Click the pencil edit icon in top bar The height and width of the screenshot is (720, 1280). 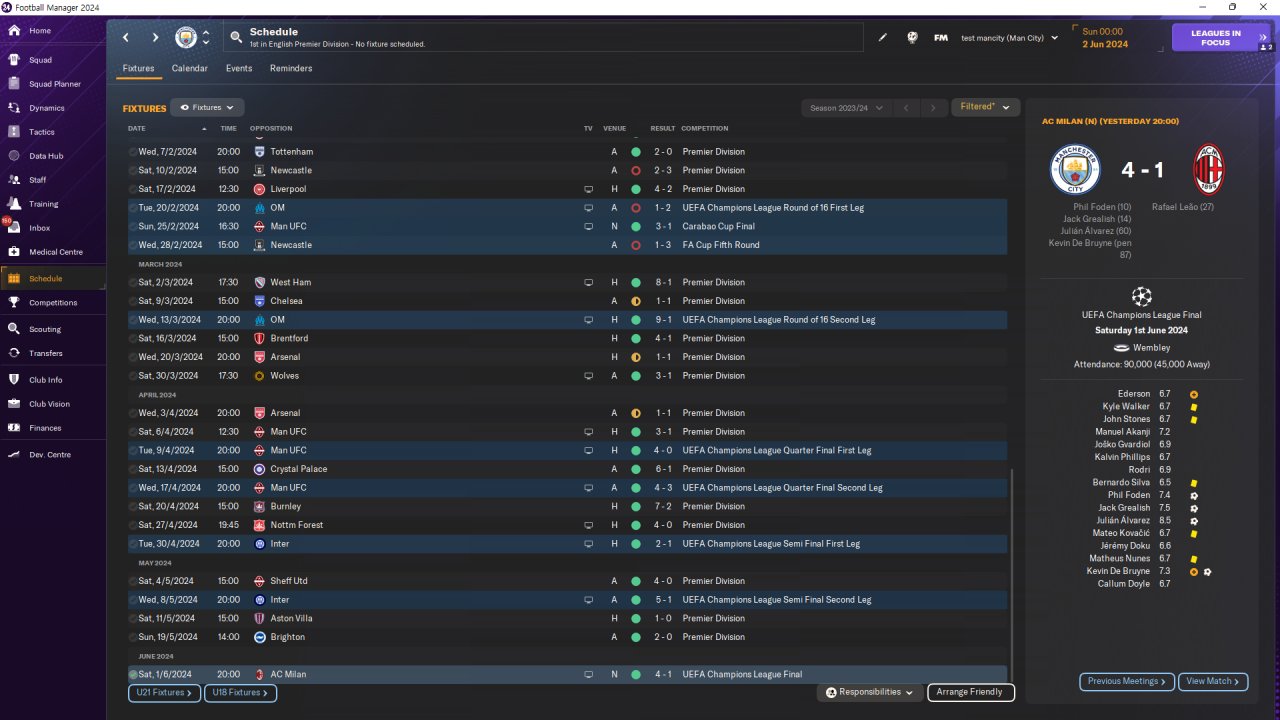[x=883, y=38]
